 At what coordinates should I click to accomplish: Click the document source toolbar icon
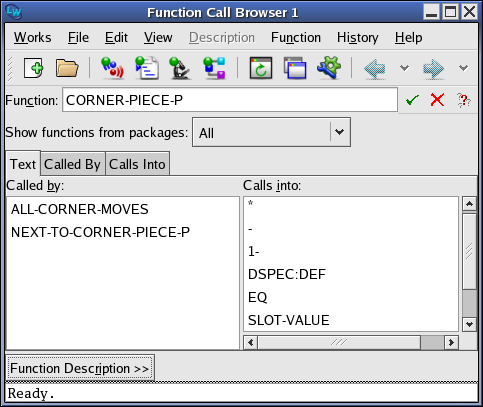[147, 68]
